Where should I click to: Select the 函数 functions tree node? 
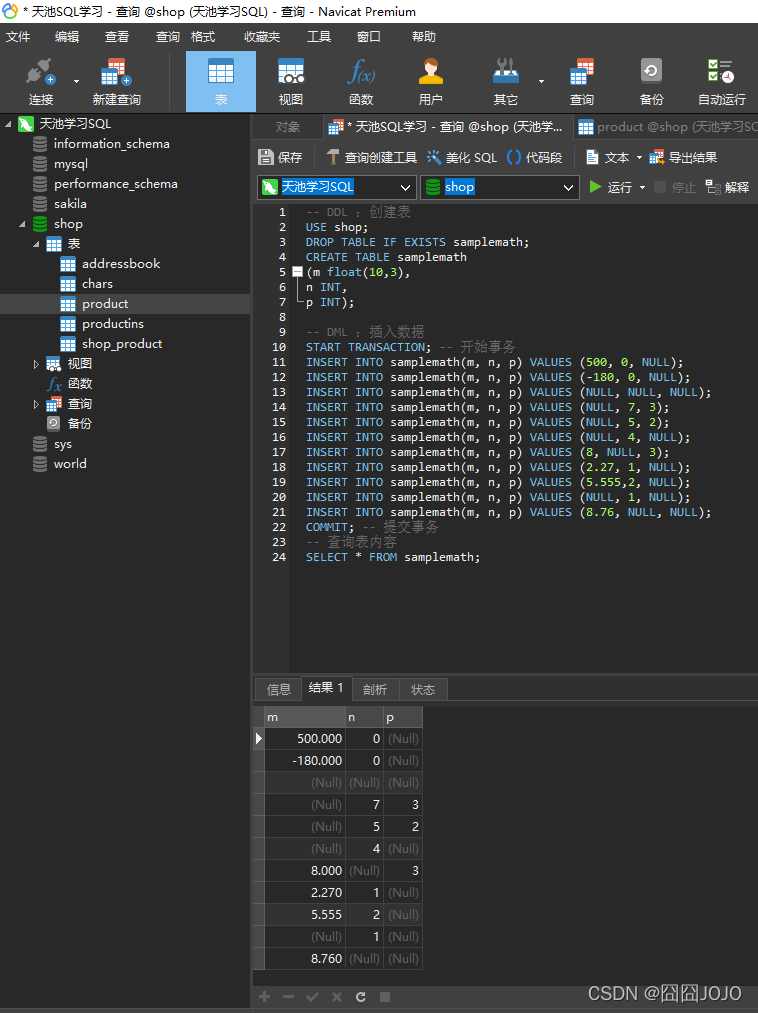79,384
